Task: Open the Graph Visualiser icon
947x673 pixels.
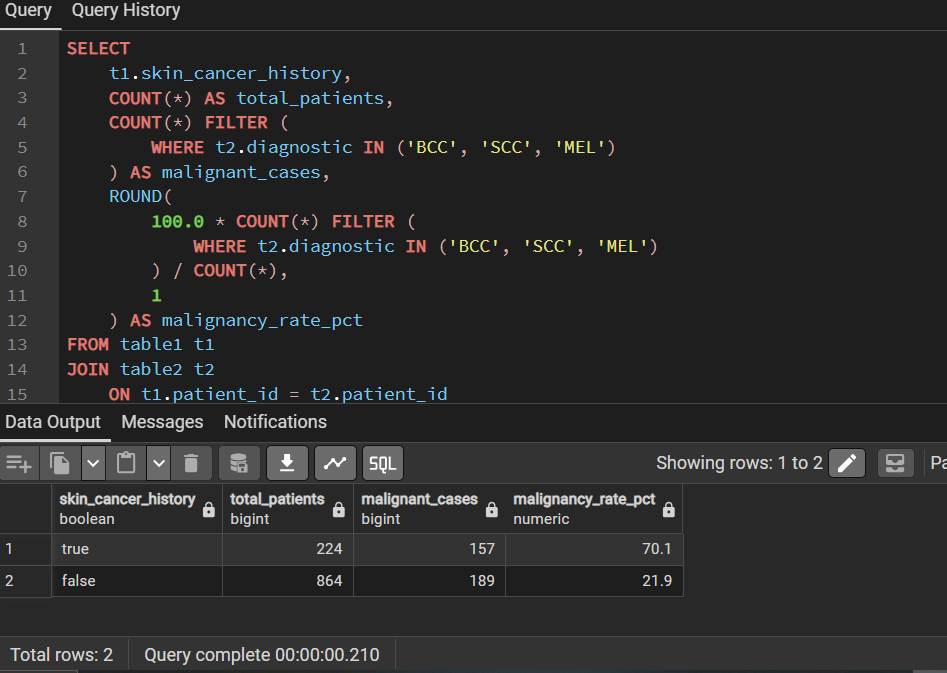Action: [x=335, y=463]
